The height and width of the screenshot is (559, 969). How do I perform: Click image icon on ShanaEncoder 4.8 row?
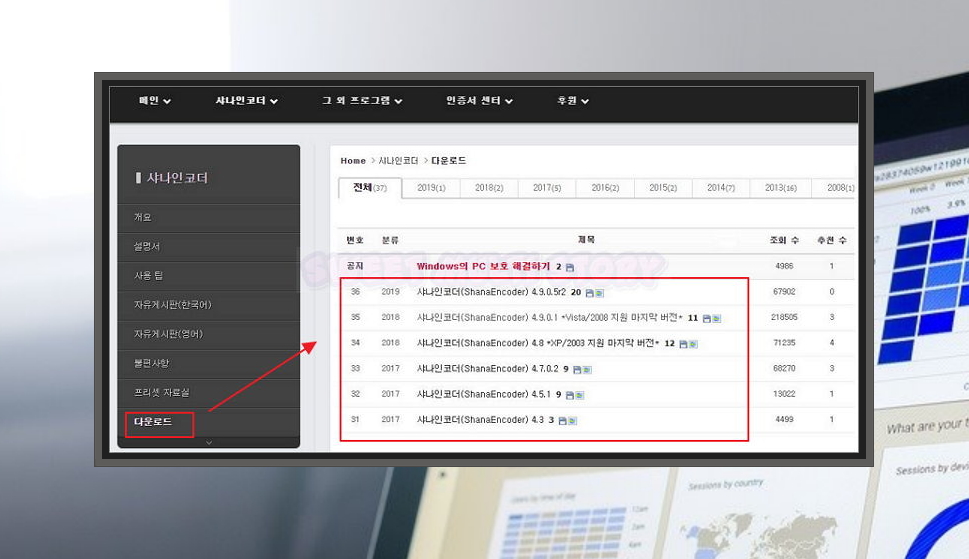click(x=693, y=344)
